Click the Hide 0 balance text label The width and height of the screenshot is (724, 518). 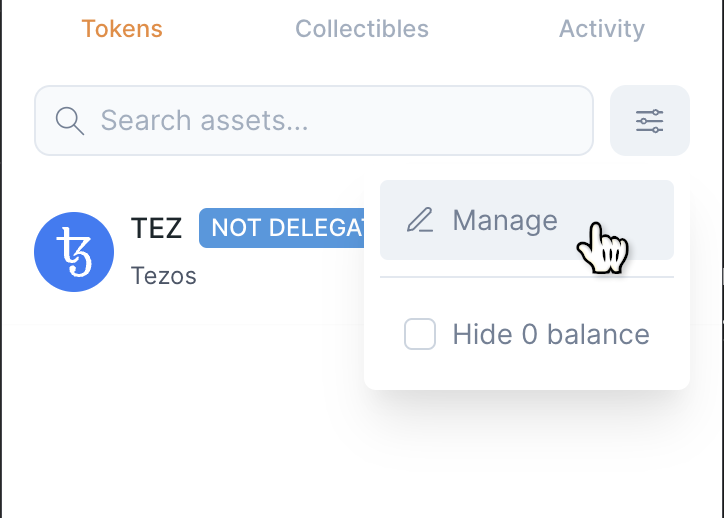(x=551, y=334)
